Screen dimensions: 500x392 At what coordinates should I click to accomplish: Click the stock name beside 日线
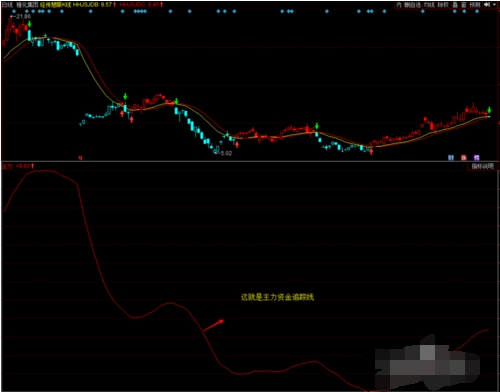(x=27, y=5)
